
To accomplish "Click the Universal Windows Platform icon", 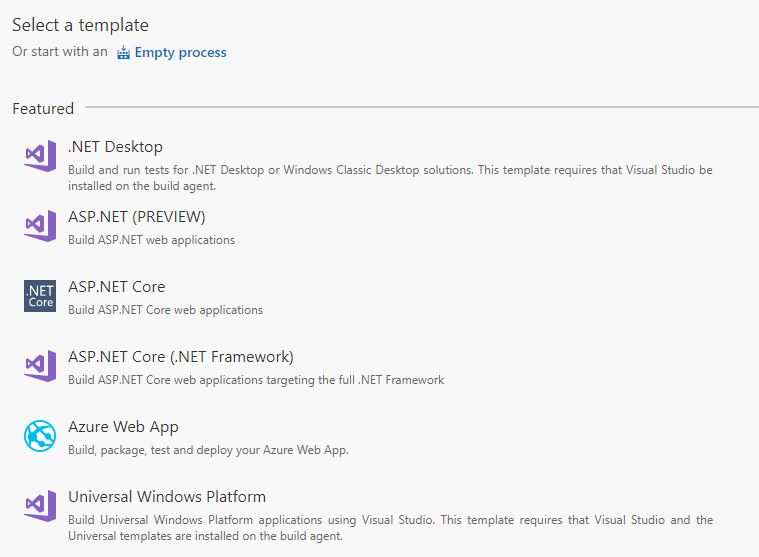I will [x=40, y=506].
